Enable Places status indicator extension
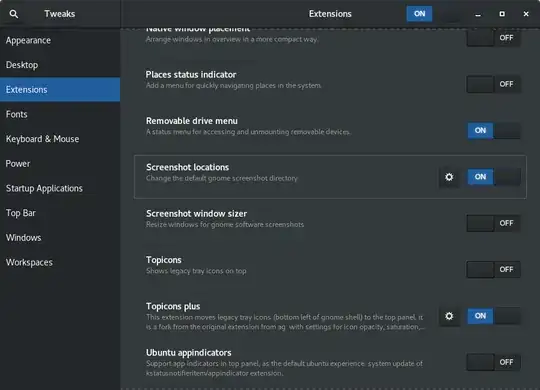540x390 pixels. [x=494, y=84]
